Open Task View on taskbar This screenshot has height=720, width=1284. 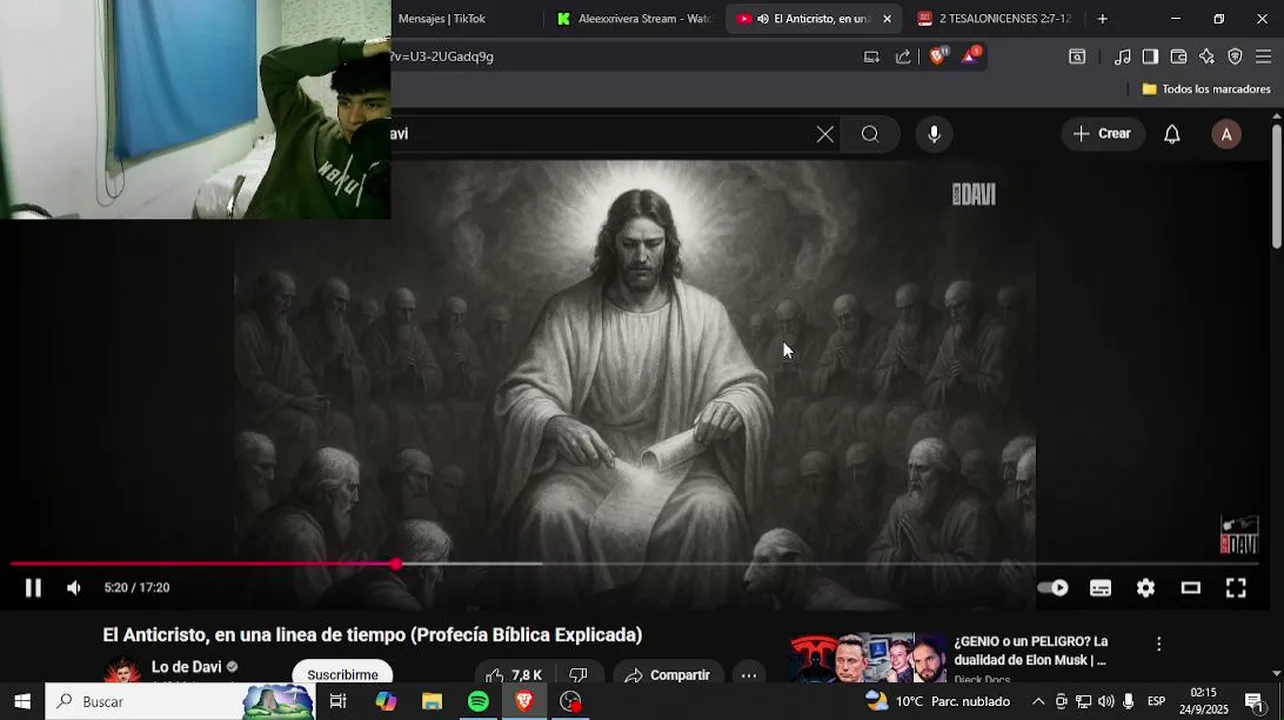pos(338,701)
